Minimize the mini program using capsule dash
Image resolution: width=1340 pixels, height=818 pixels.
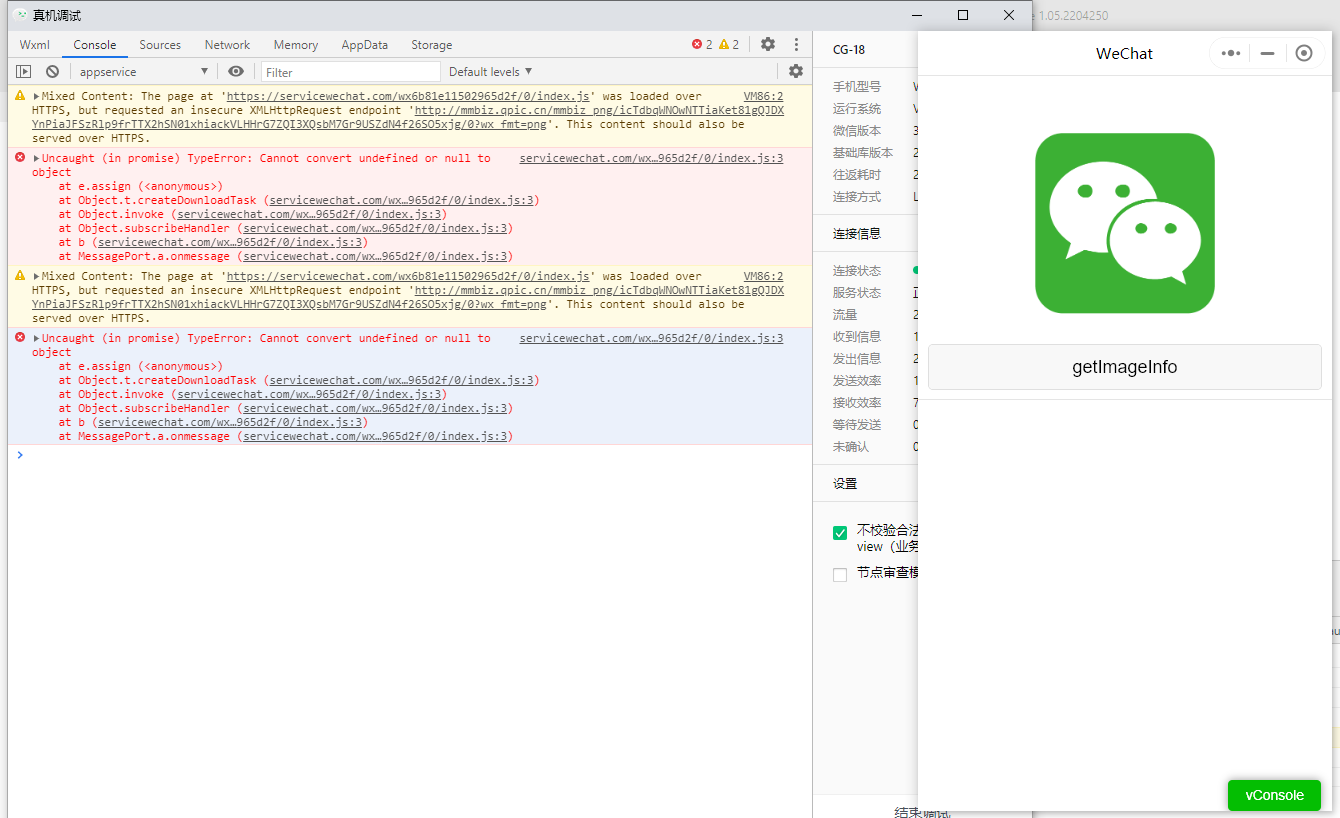point(1267,53)
